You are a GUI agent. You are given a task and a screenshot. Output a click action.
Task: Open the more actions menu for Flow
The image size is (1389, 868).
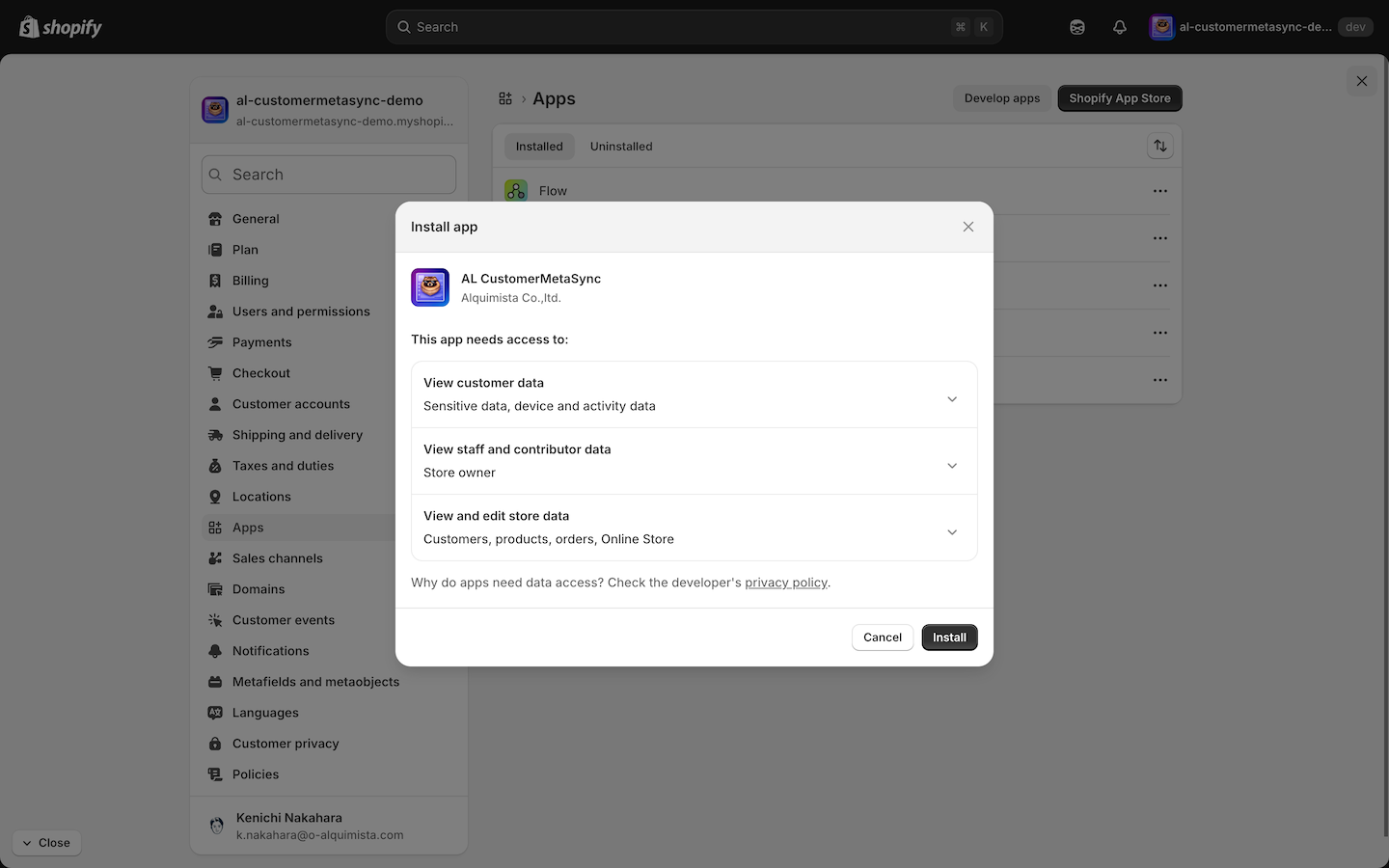pyautogui.click(x=1160, y=191)
